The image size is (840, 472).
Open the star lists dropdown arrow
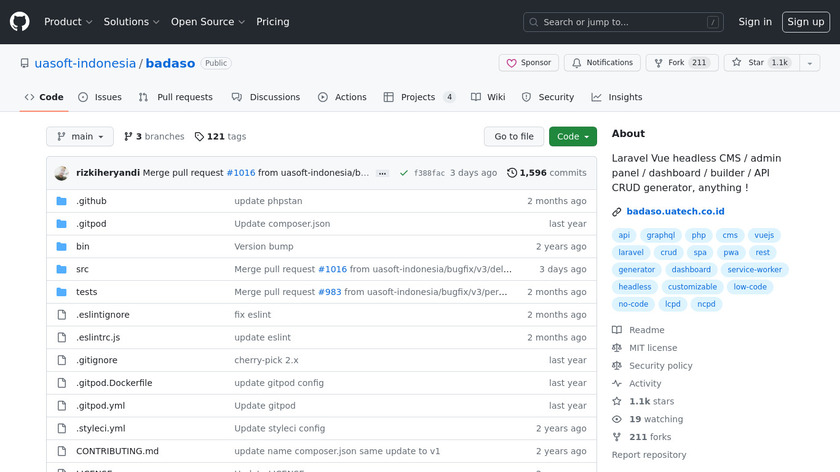pos(809,62)
